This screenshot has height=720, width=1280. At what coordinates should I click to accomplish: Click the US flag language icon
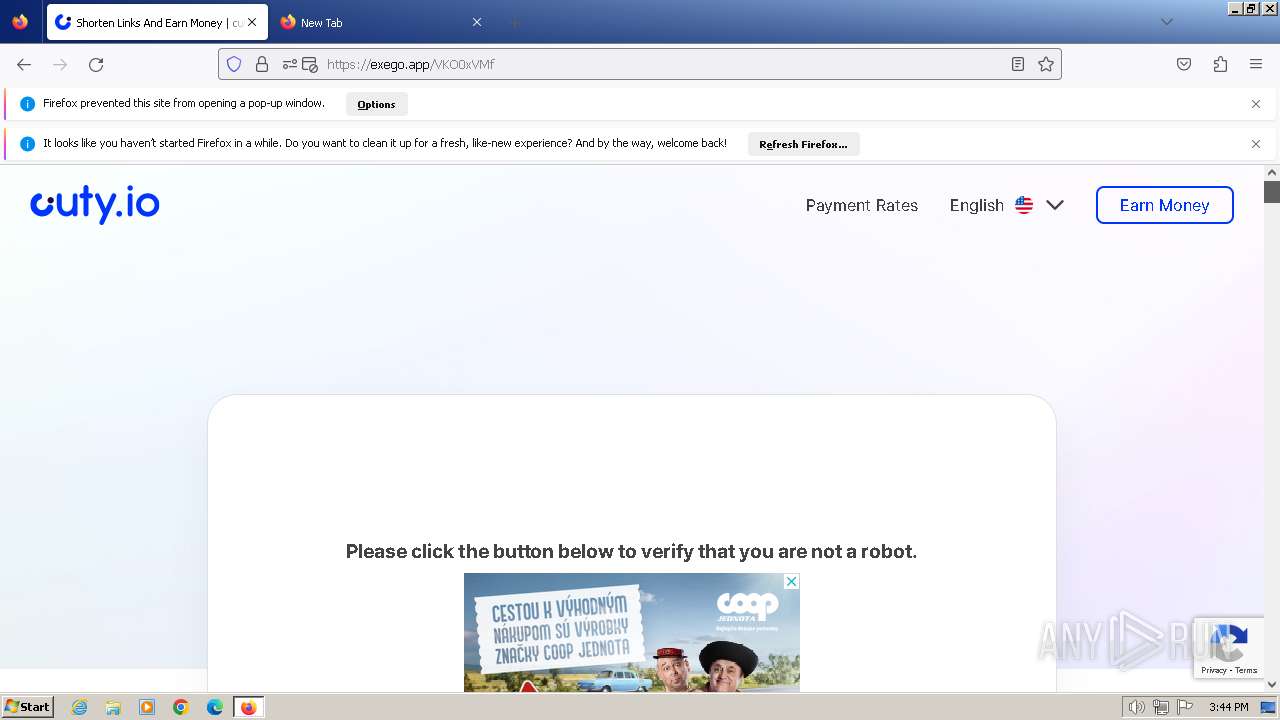click(1024, 205)
